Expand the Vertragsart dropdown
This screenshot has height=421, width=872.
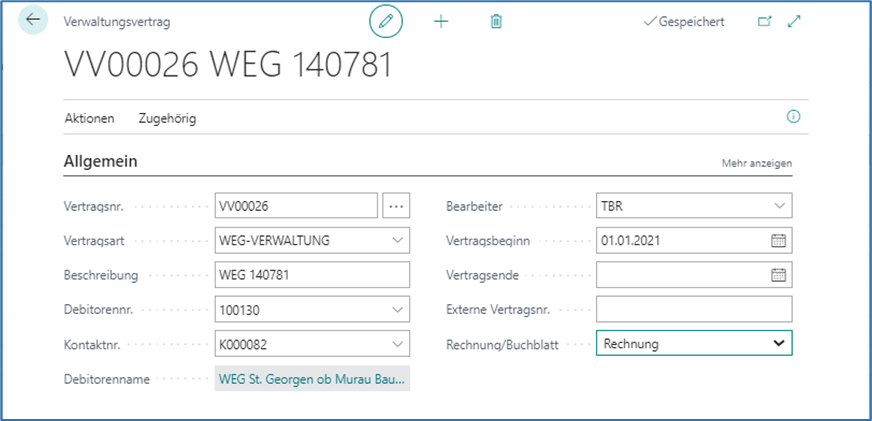[x=397, y=240]
